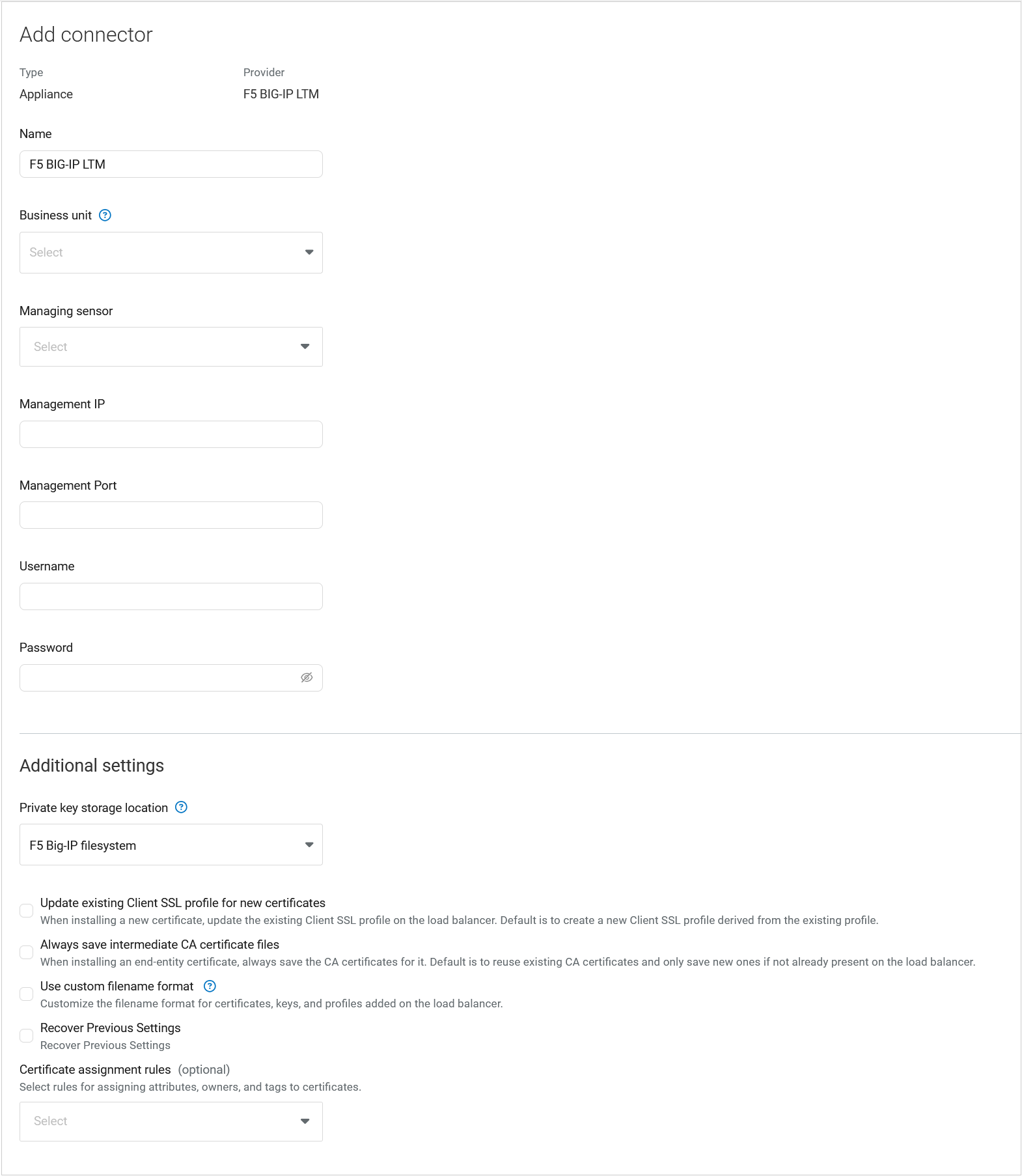Image resolution: width=1022 pixels, height=1176 pixels.
Task: Check Always save intermediate CA certificate files
Action: tap(27, 951)
